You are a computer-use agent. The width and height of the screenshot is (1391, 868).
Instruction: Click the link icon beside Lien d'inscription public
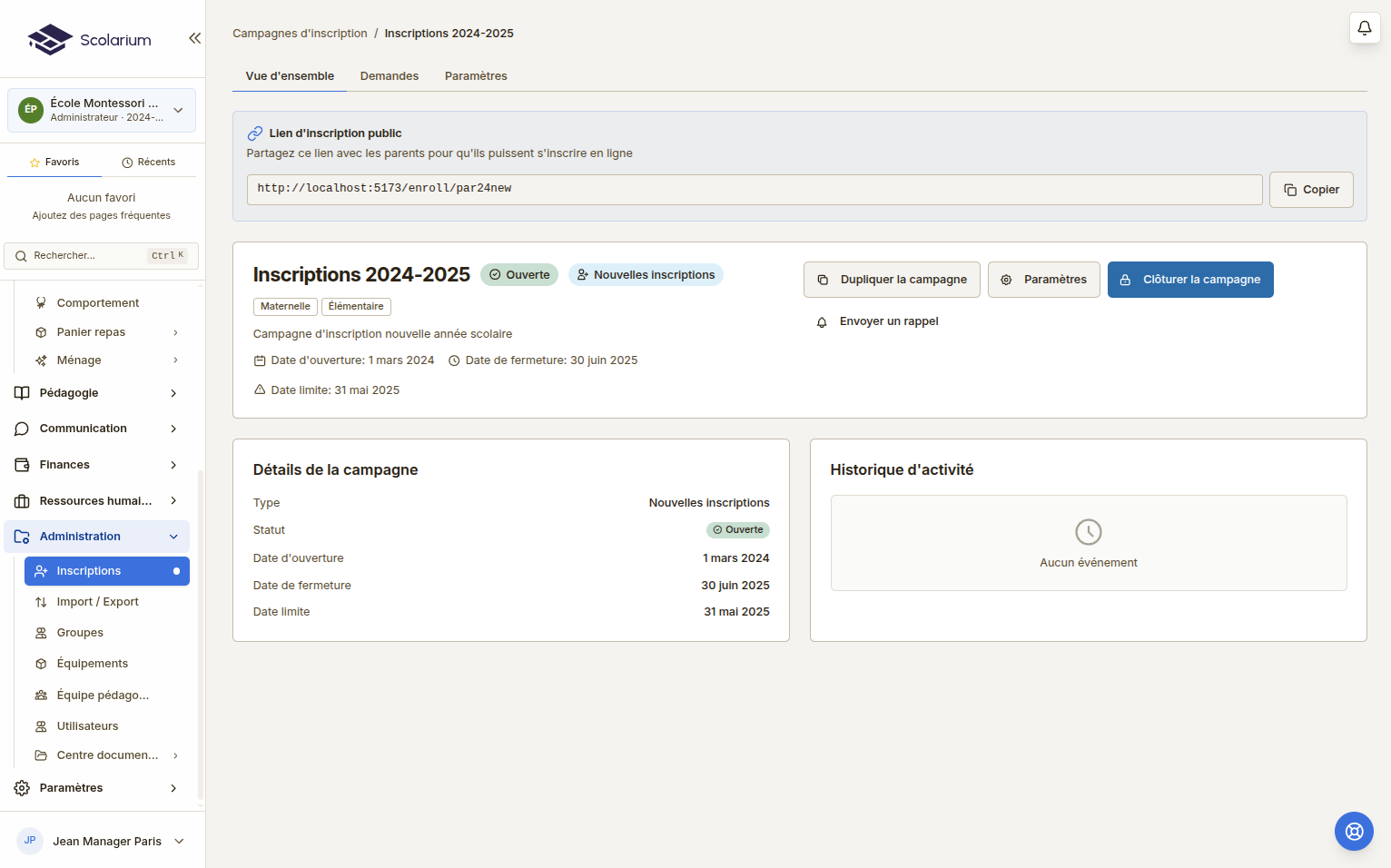tap(255, 133)
